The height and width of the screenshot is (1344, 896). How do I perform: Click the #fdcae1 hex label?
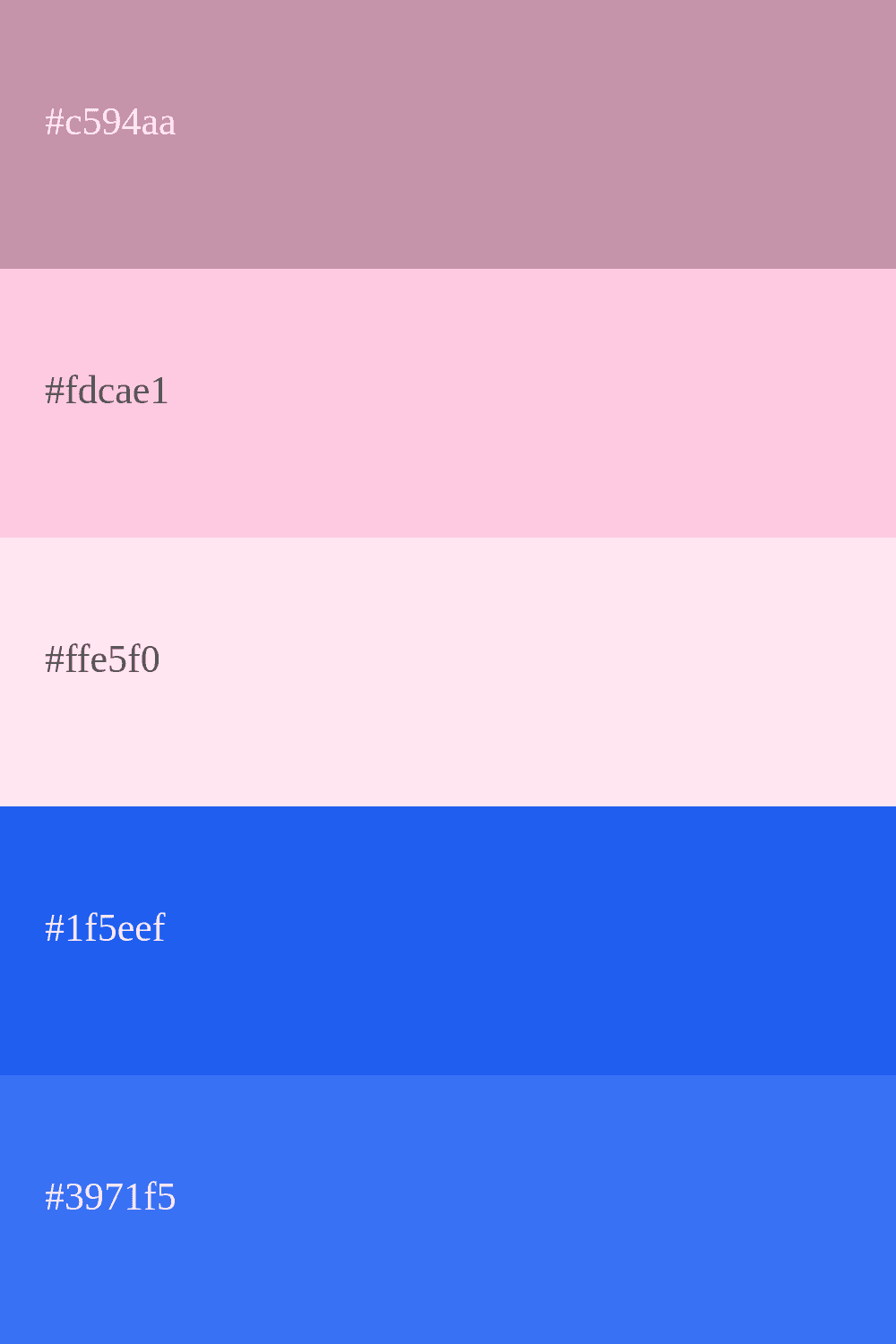[107, 391]
